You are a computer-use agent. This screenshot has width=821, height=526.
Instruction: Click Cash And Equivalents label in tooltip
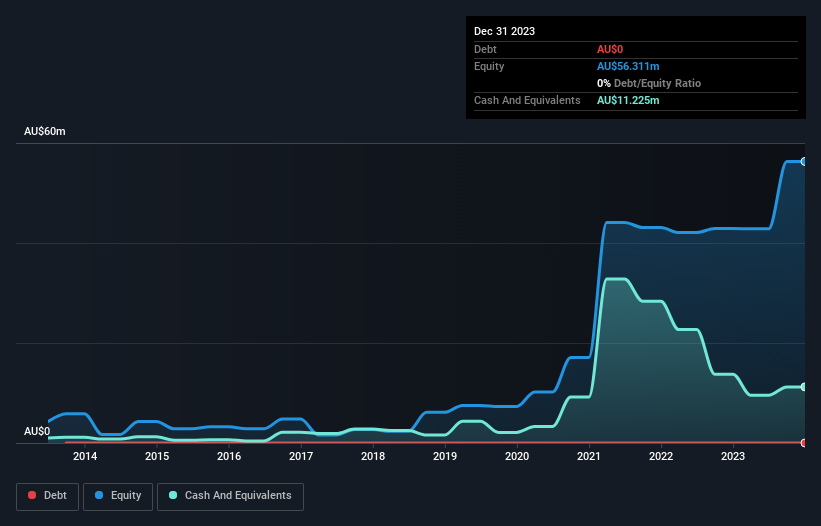(527, 100)
